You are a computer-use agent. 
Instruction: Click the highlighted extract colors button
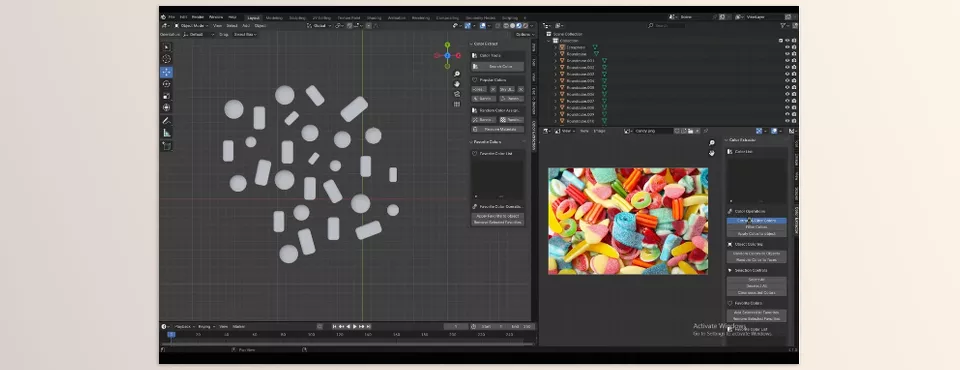click(x=756, y=221)
